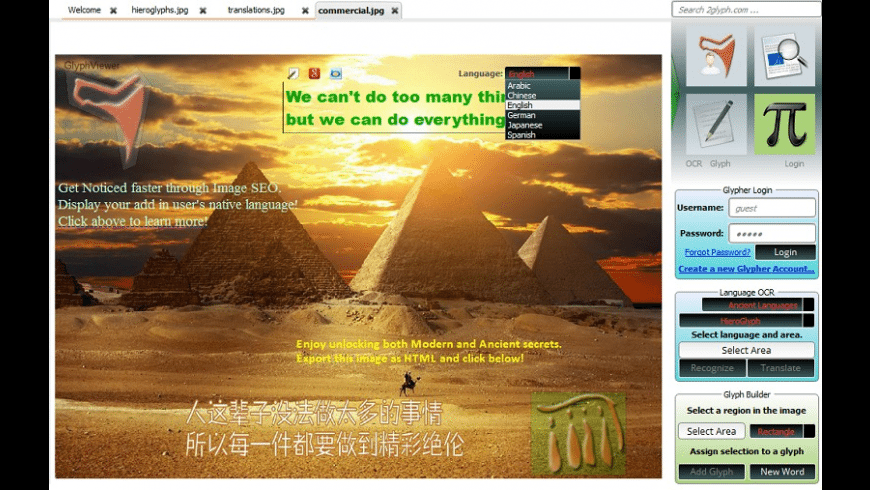Viewport: 870px width, 490px height.
Task: Switch to the translations.jpg tab
Action: coord(256,10)
